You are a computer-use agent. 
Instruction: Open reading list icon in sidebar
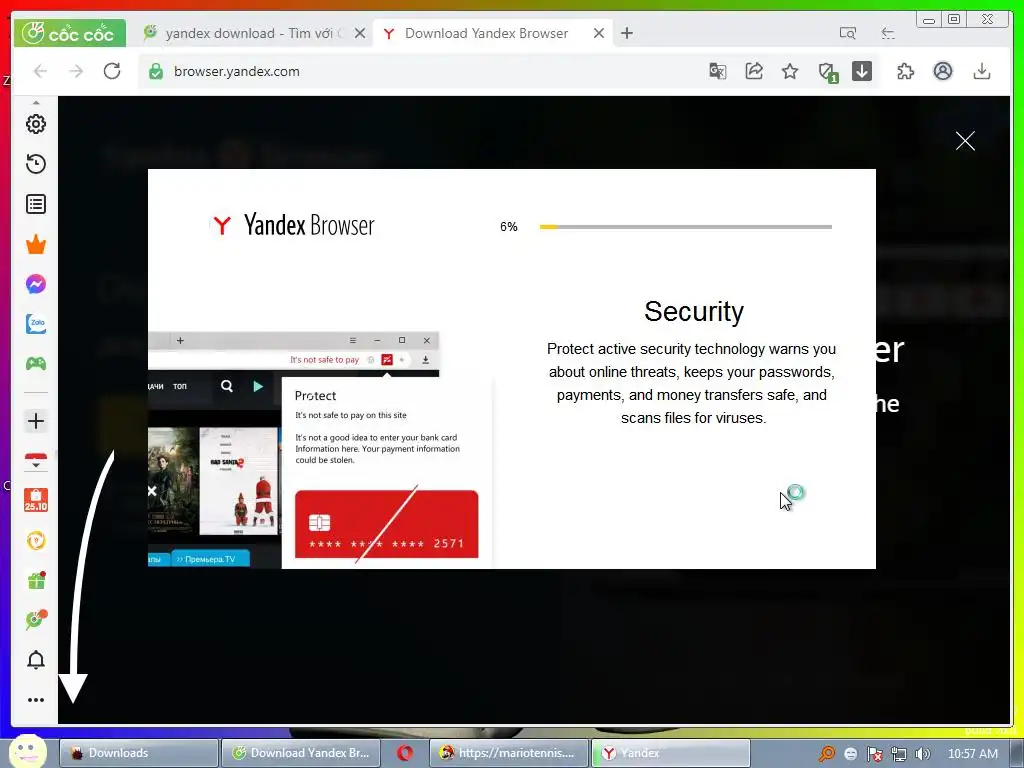pos(36,204)
